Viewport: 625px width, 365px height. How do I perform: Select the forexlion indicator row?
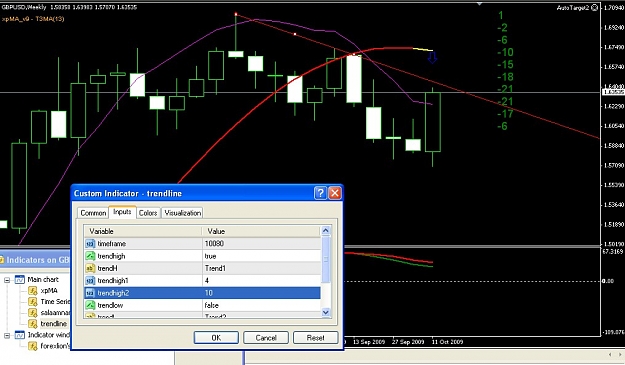[x=55, y=346]
